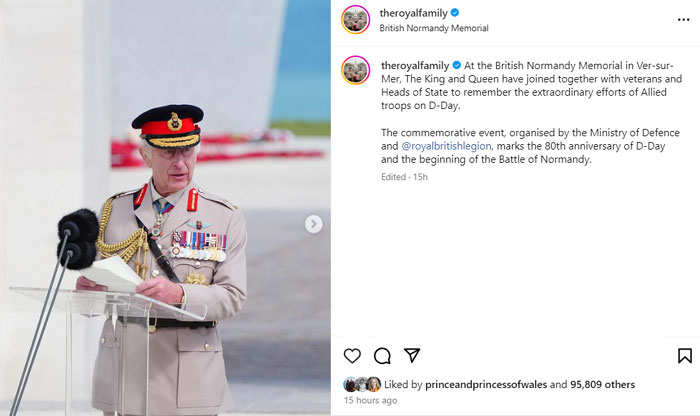Like the post with heart icon
This screenshot has height=416, width=700.
coord(352,356)
